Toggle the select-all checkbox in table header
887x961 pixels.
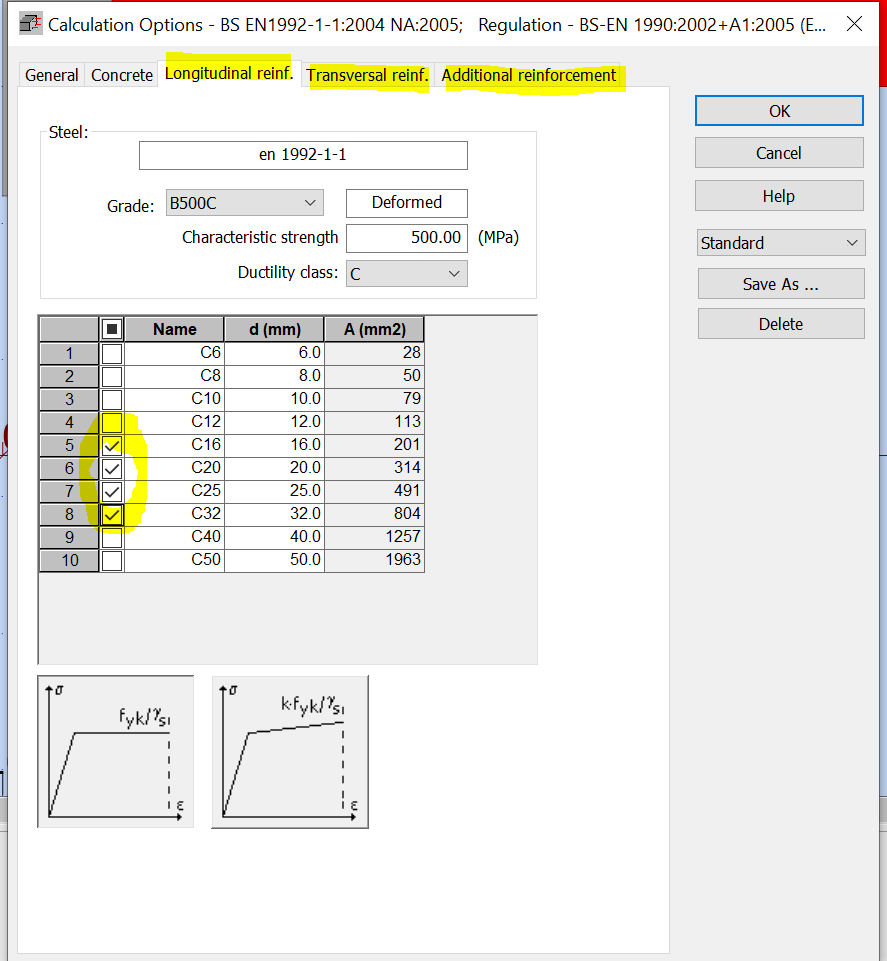point(111,328)
